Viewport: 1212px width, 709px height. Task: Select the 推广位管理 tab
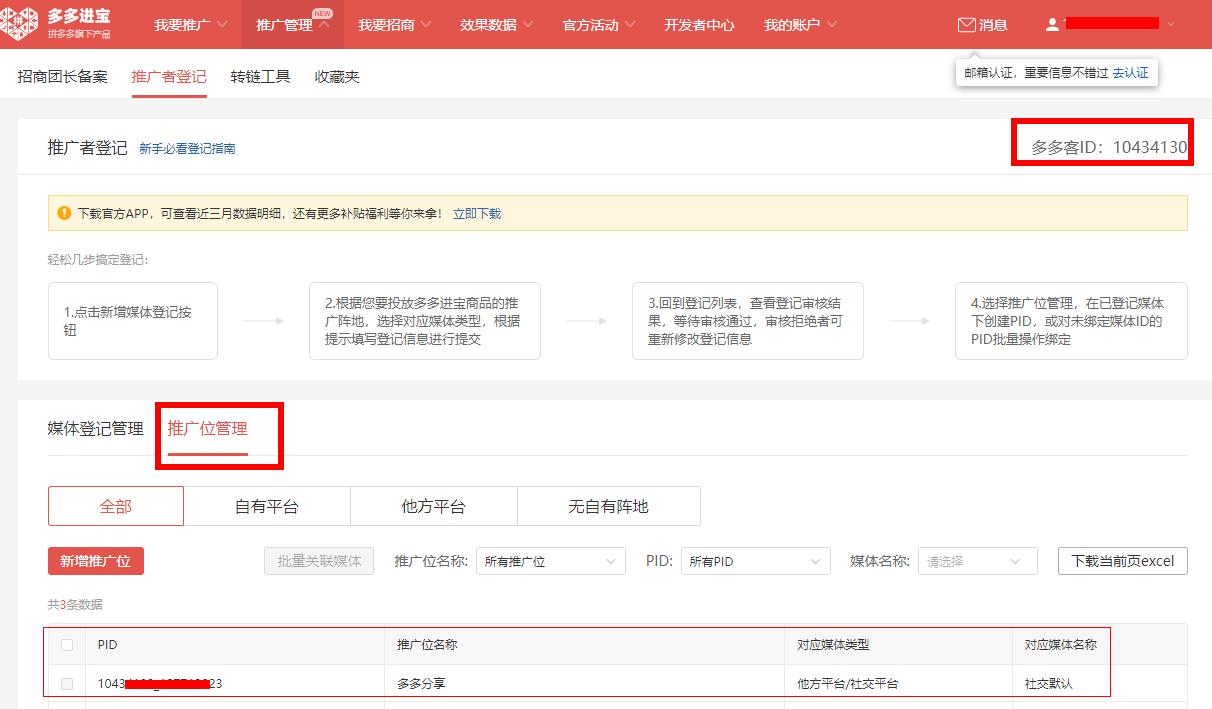point(208,429)
